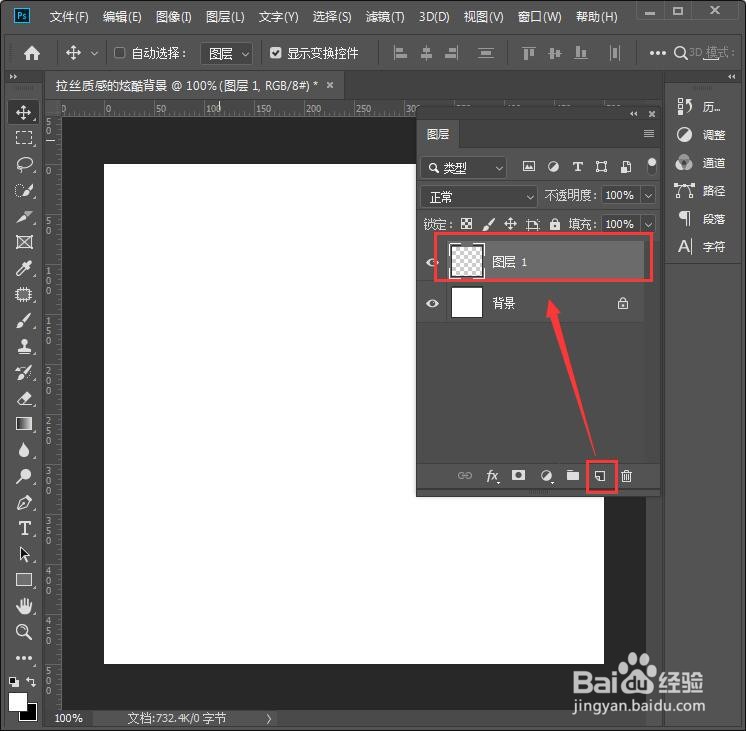Open the status bar info arrow
Viewport: 746px width, 731px height.
(269, 718)
